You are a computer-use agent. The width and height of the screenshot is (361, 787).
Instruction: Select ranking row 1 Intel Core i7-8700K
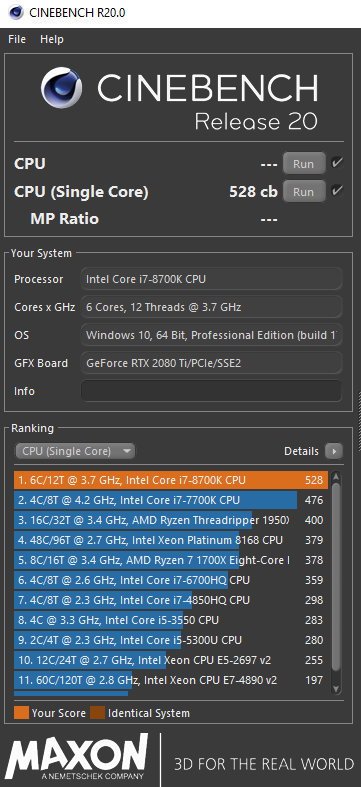click(171, 480)
